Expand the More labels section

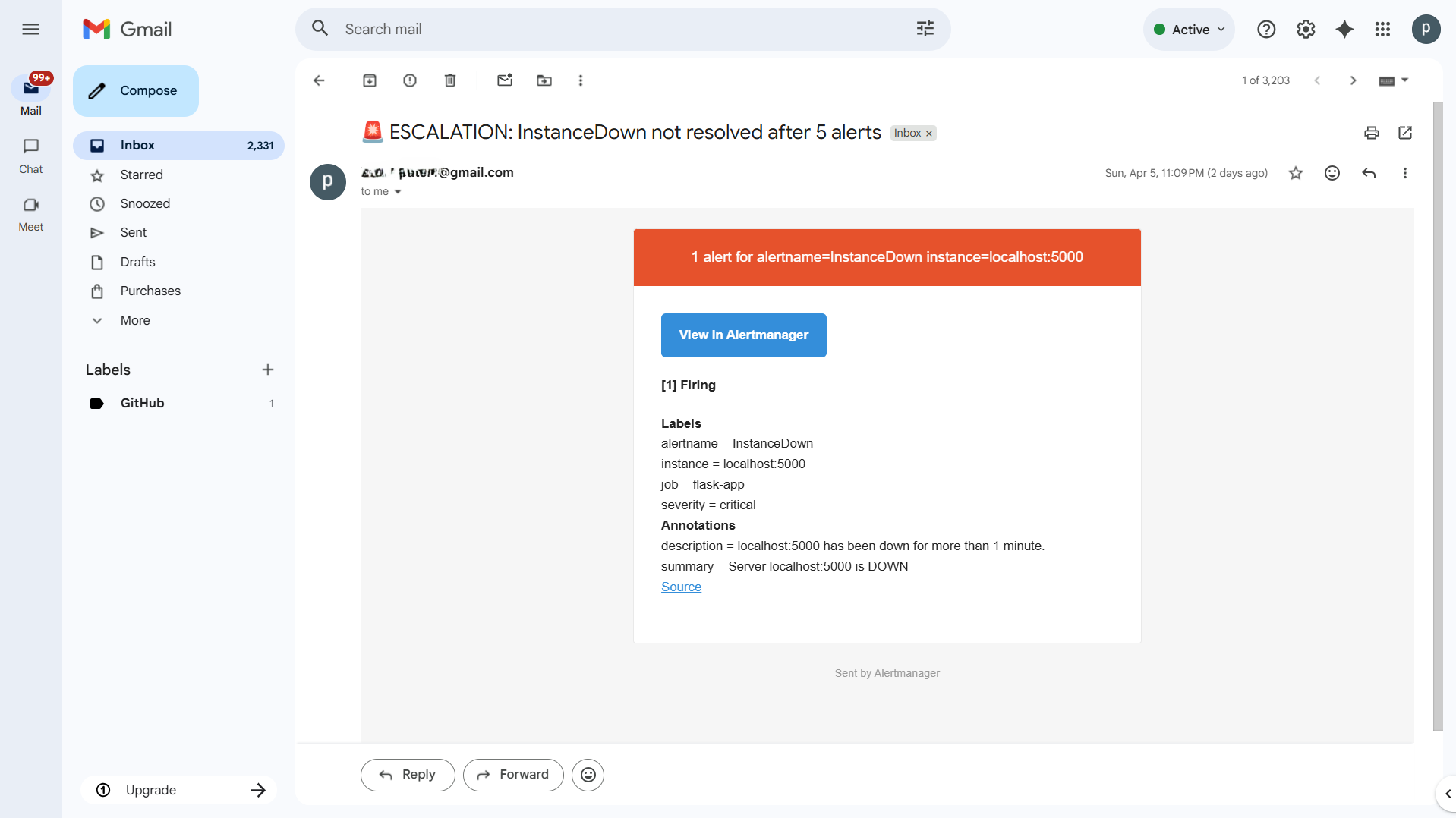pyautogui.click(x=134, y=320)
